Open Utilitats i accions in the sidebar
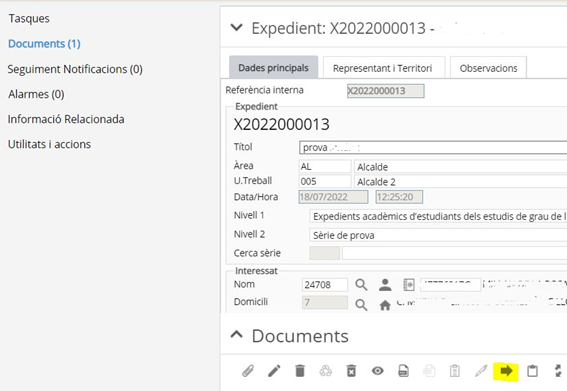 point(49,144)
